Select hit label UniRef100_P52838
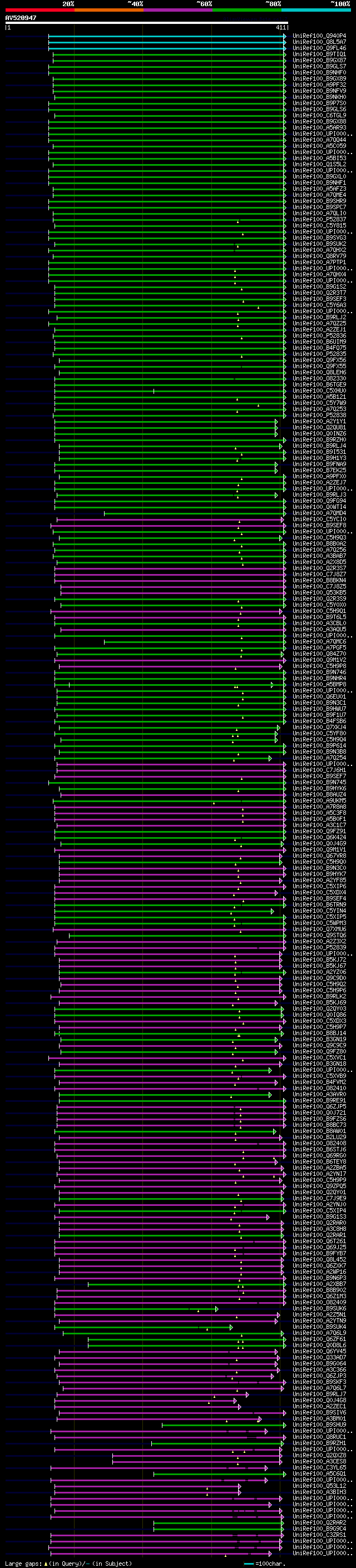Viewport: 356px width, 1568px height. point(319,415)
